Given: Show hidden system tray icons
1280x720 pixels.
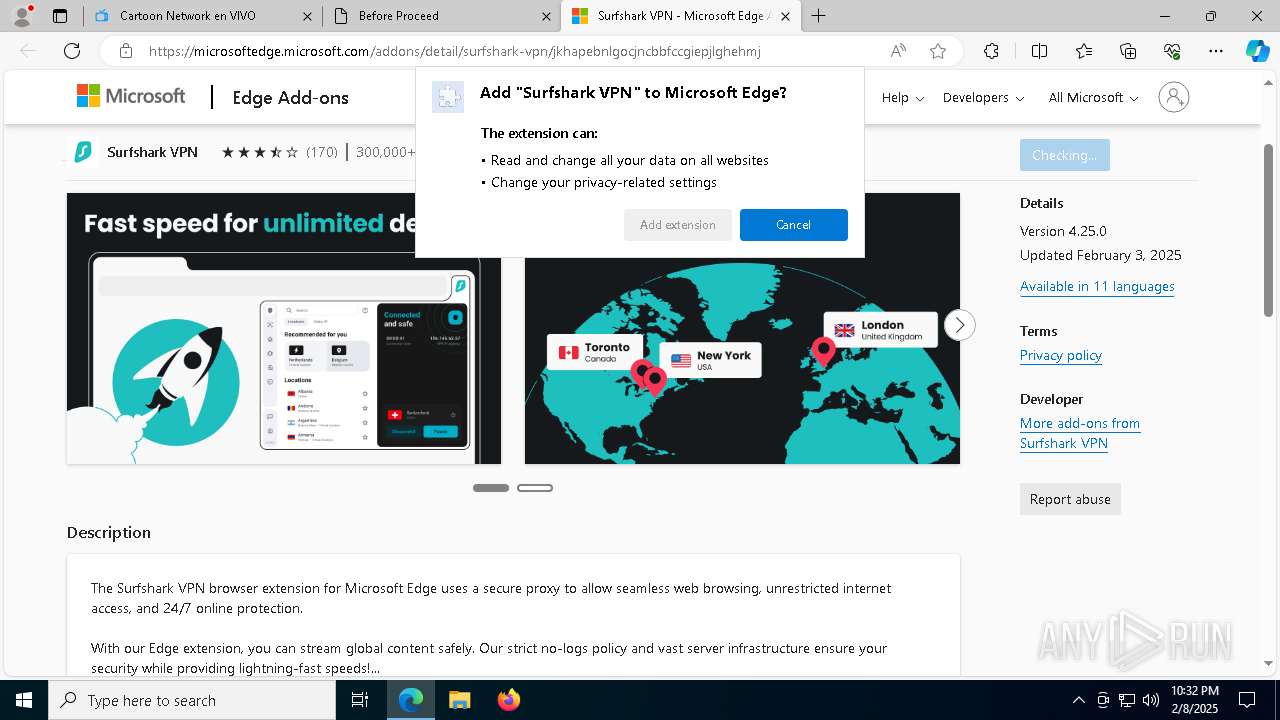Looking at the screenshot, I should [1078, 700].
